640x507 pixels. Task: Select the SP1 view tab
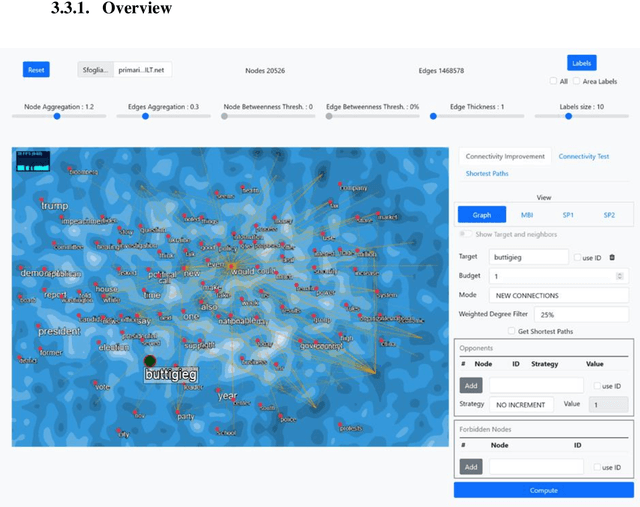coord(568,215)
